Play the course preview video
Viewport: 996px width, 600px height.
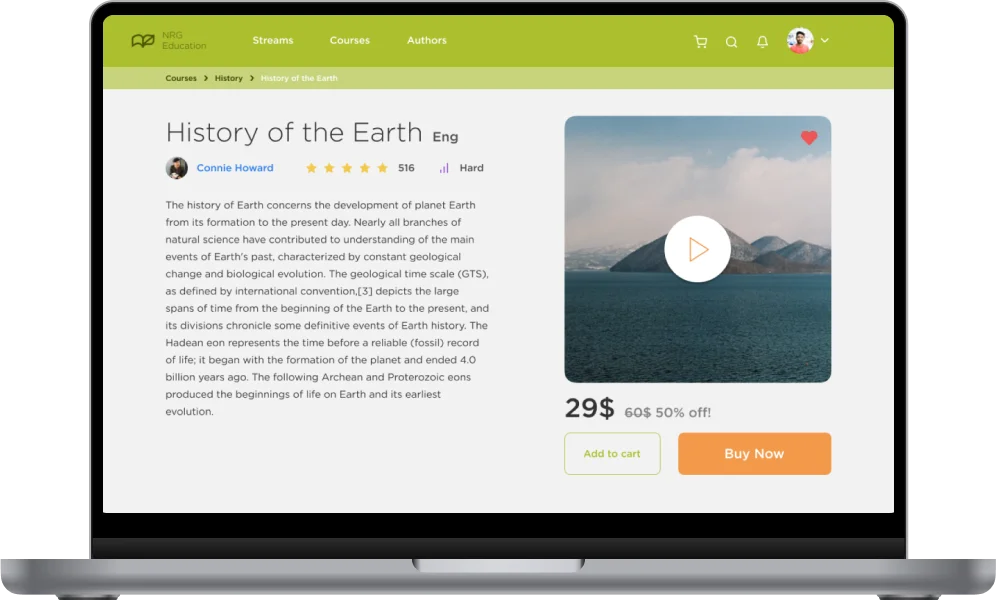697,249
